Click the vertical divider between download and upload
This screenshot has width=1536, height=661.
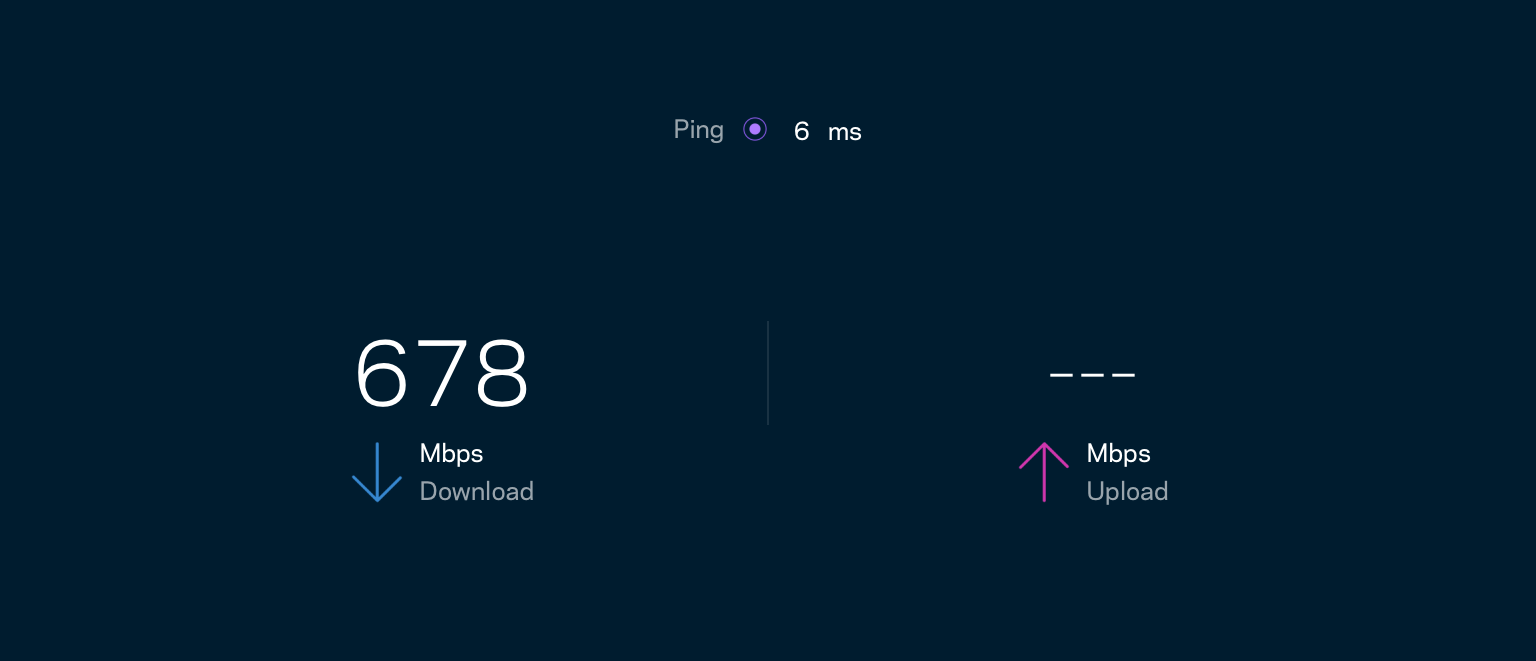coord(768,373)
